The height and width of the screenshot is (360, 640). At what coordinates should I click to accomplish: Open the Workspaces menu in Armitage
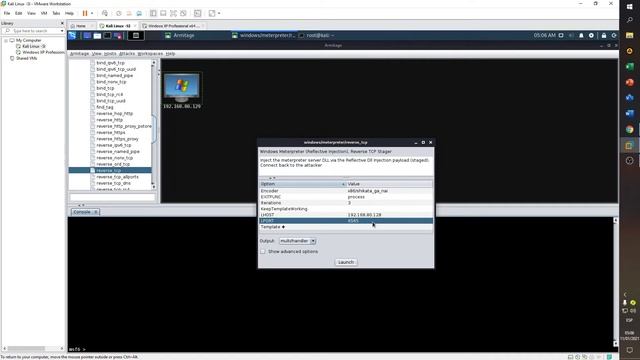(150, 53)
